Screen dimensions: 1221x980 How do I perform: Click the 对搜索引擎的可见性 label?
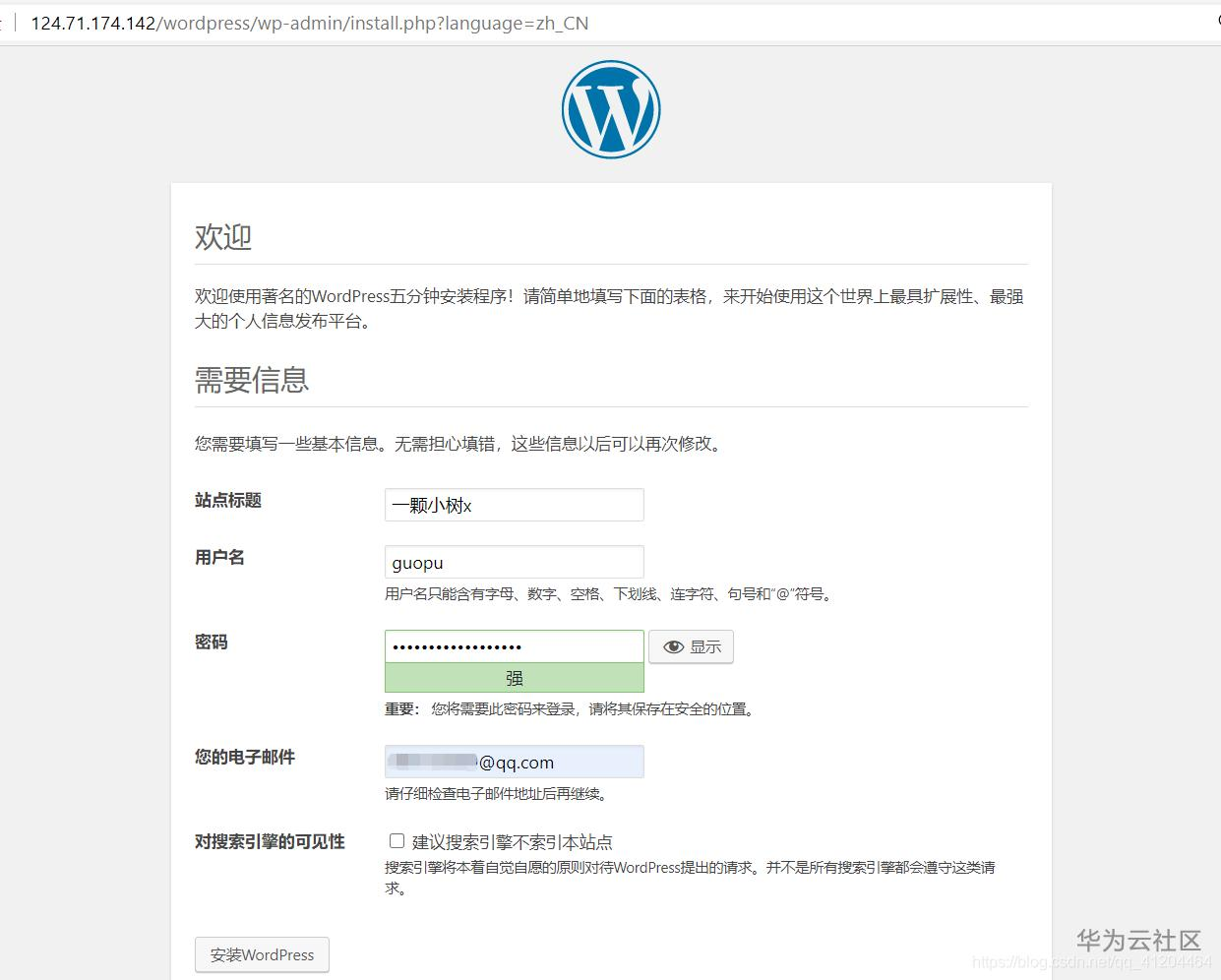pos(270,841)
